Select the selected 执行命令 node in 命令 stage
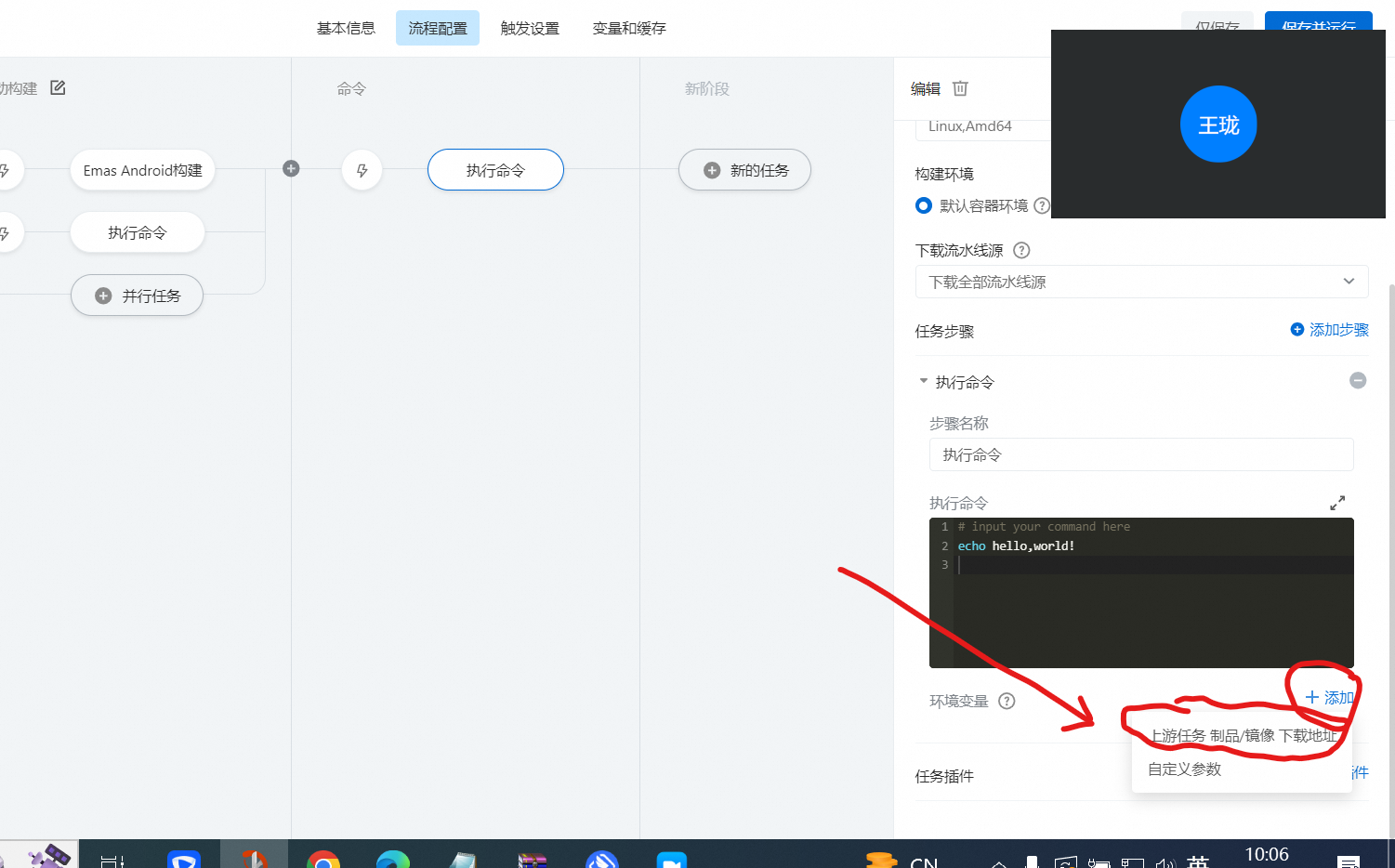The image size is (1395, 868). click(x=495, y=170)
